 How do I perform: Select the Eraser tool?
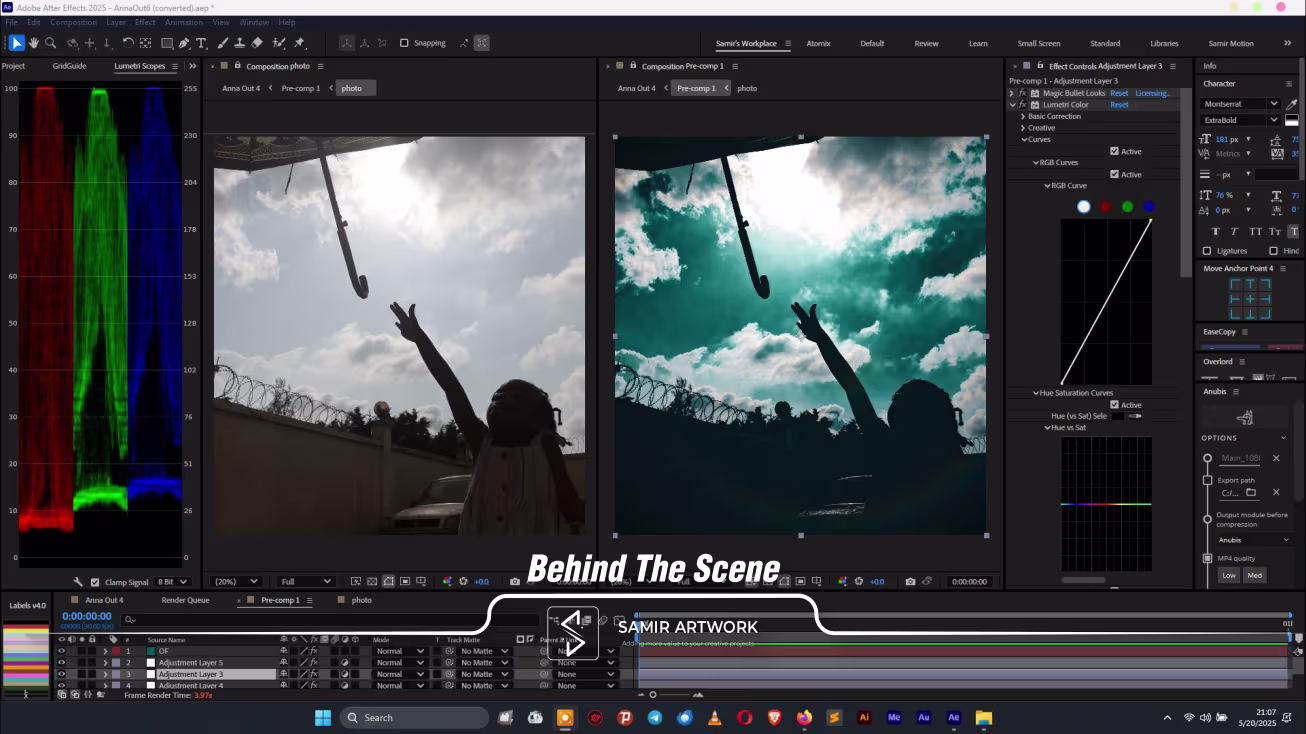[x=257, y=43]
